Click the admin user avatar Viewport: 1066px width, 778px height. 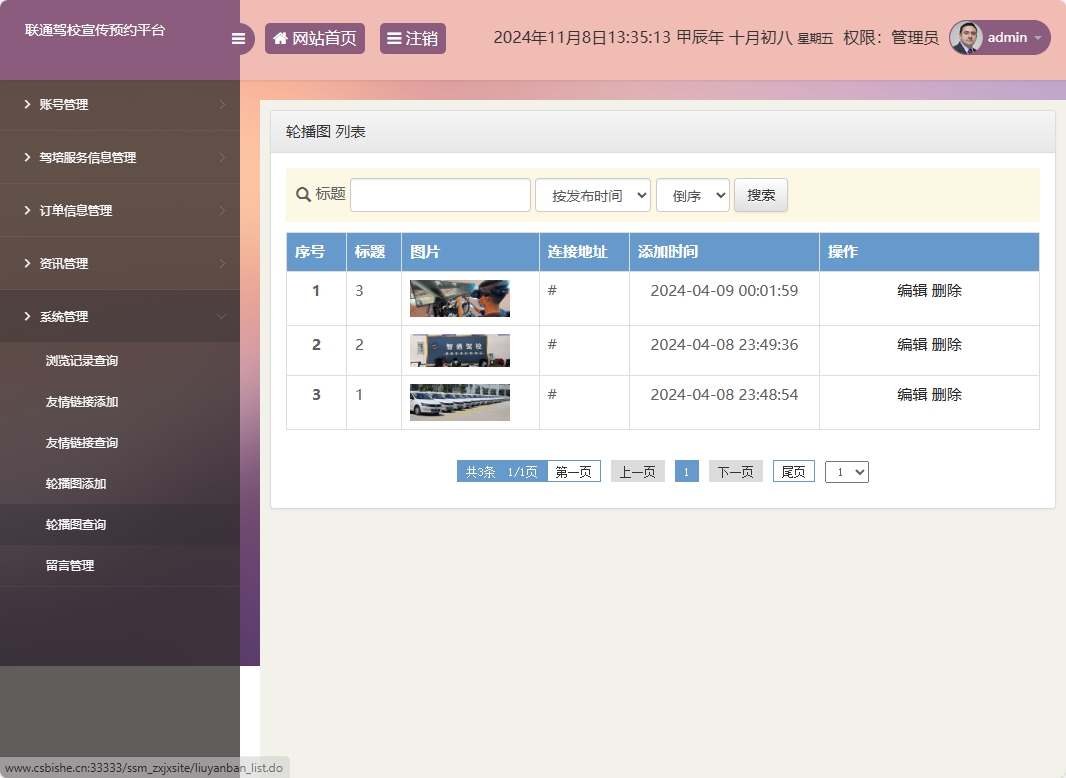coord(966,38)
